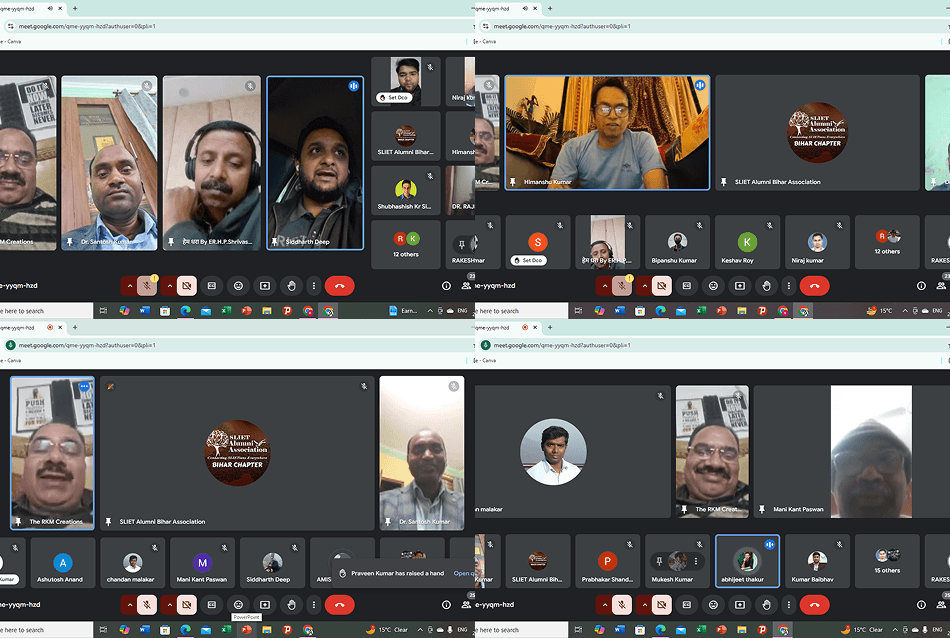Select the Meet browser tab in top-left window
Image resolution: width=950 pixels, height=638 pixels.
tap(32, 8)
